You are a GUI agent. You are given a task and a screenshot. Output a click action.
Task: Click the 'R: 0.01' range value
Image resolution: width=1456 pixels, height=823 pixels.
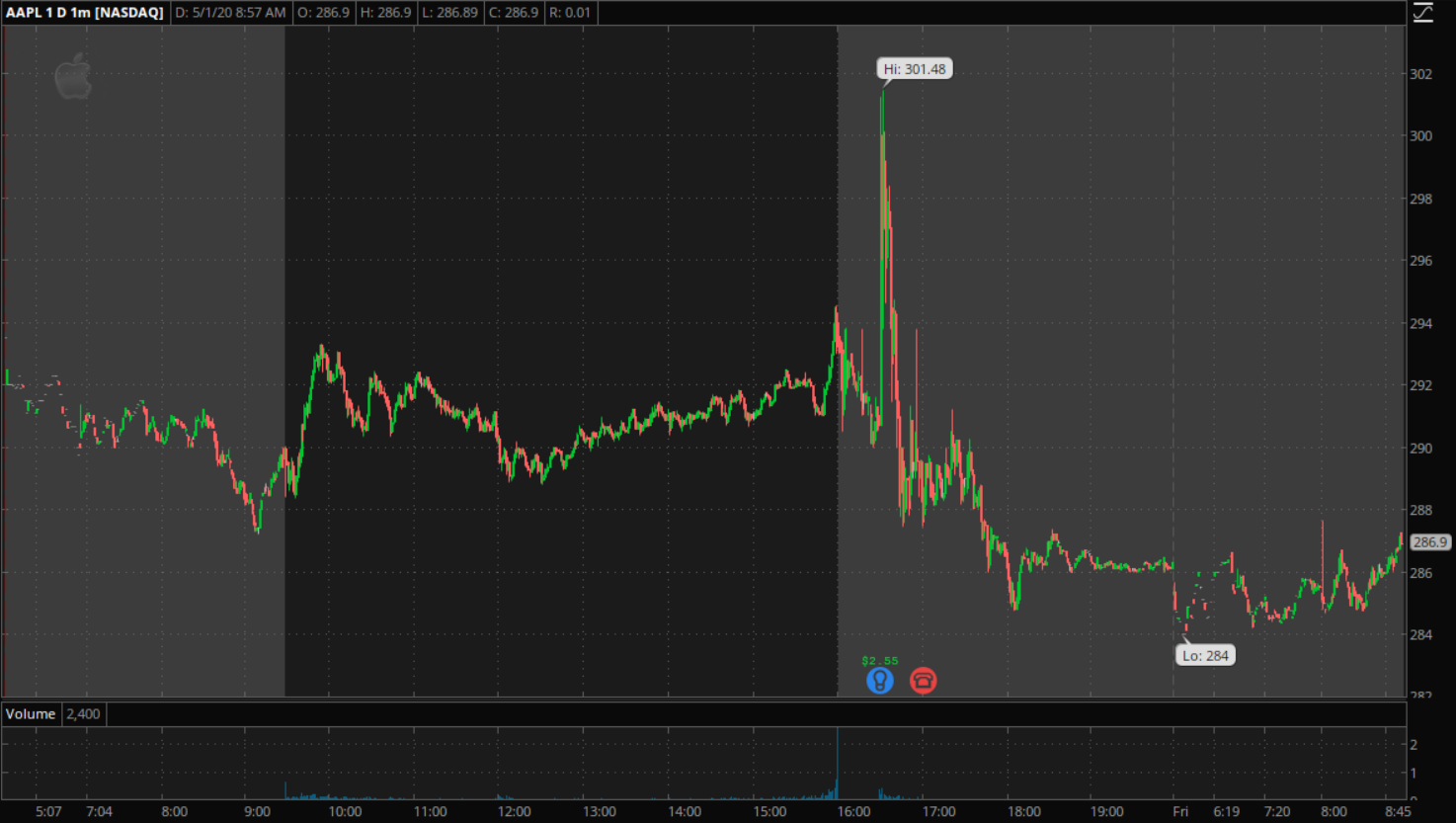(570, 13)
